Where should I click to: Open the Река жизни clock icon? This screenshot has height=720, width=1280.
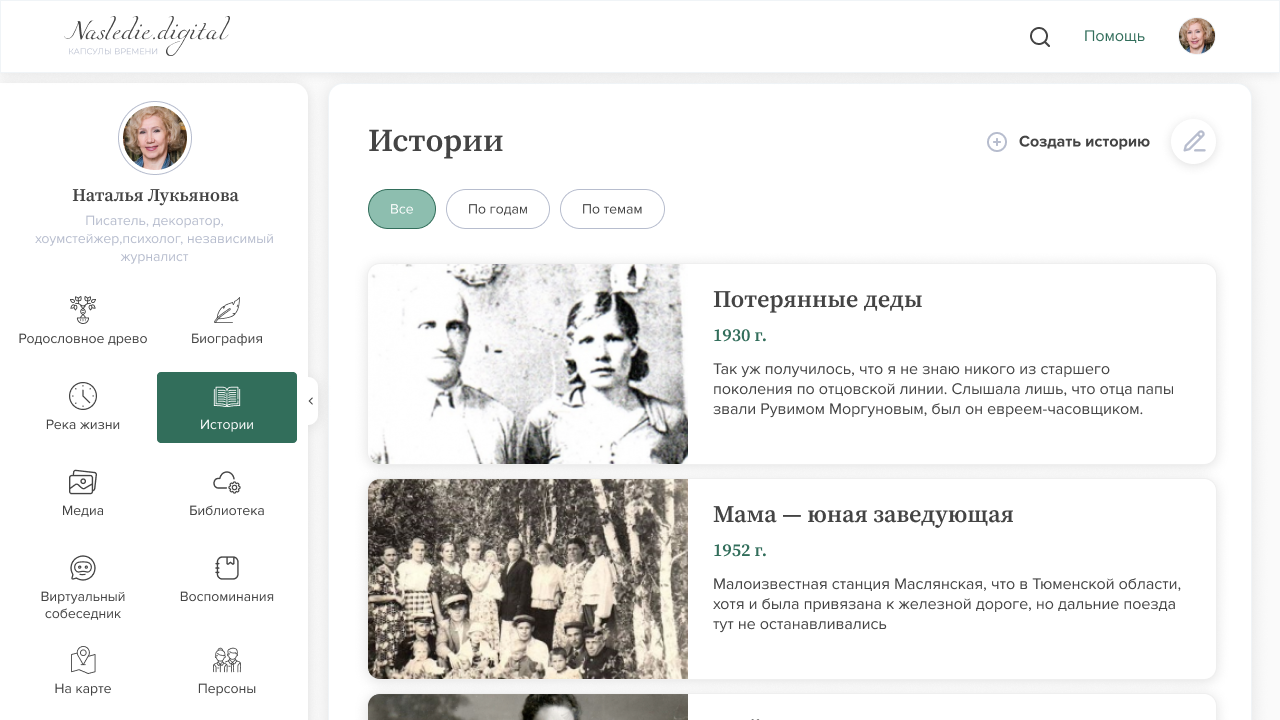tap(83, 396)
